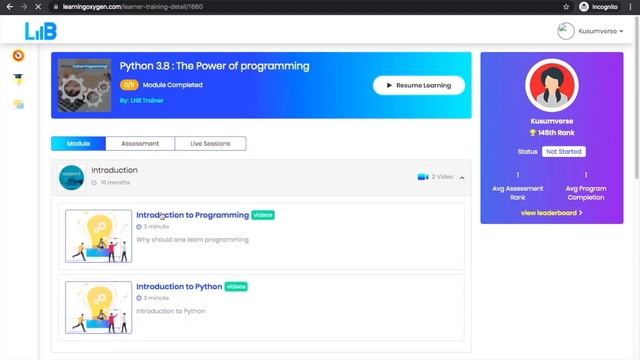Click the lock icon in address bar

click(56, 7)
